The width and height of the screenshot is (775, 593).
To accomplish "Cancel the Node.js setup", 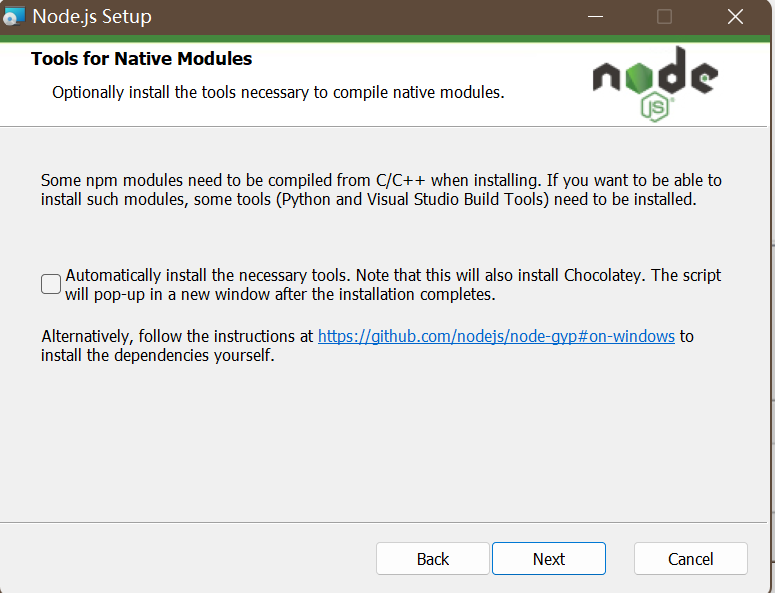I will (690, 559).
